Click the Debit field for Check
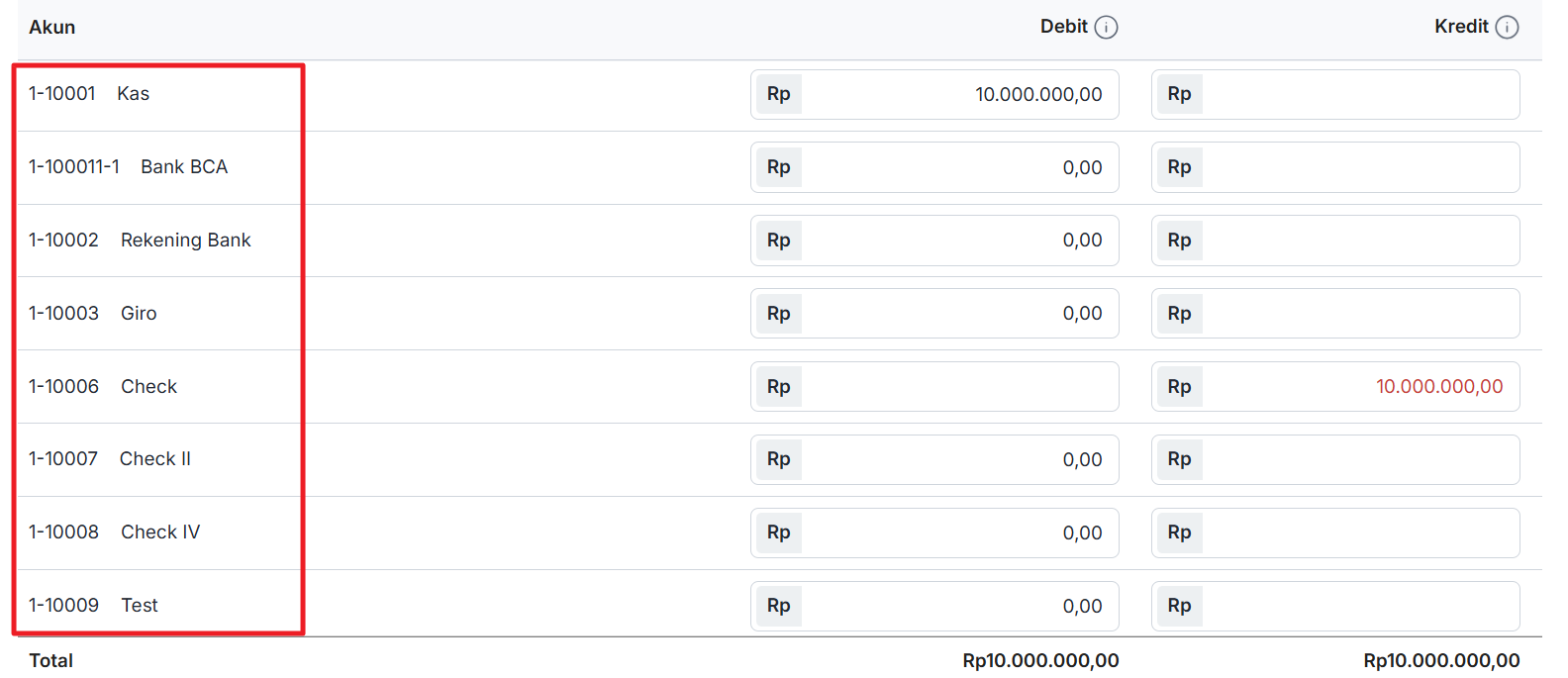1568x678 pixels. pos(958,387)
